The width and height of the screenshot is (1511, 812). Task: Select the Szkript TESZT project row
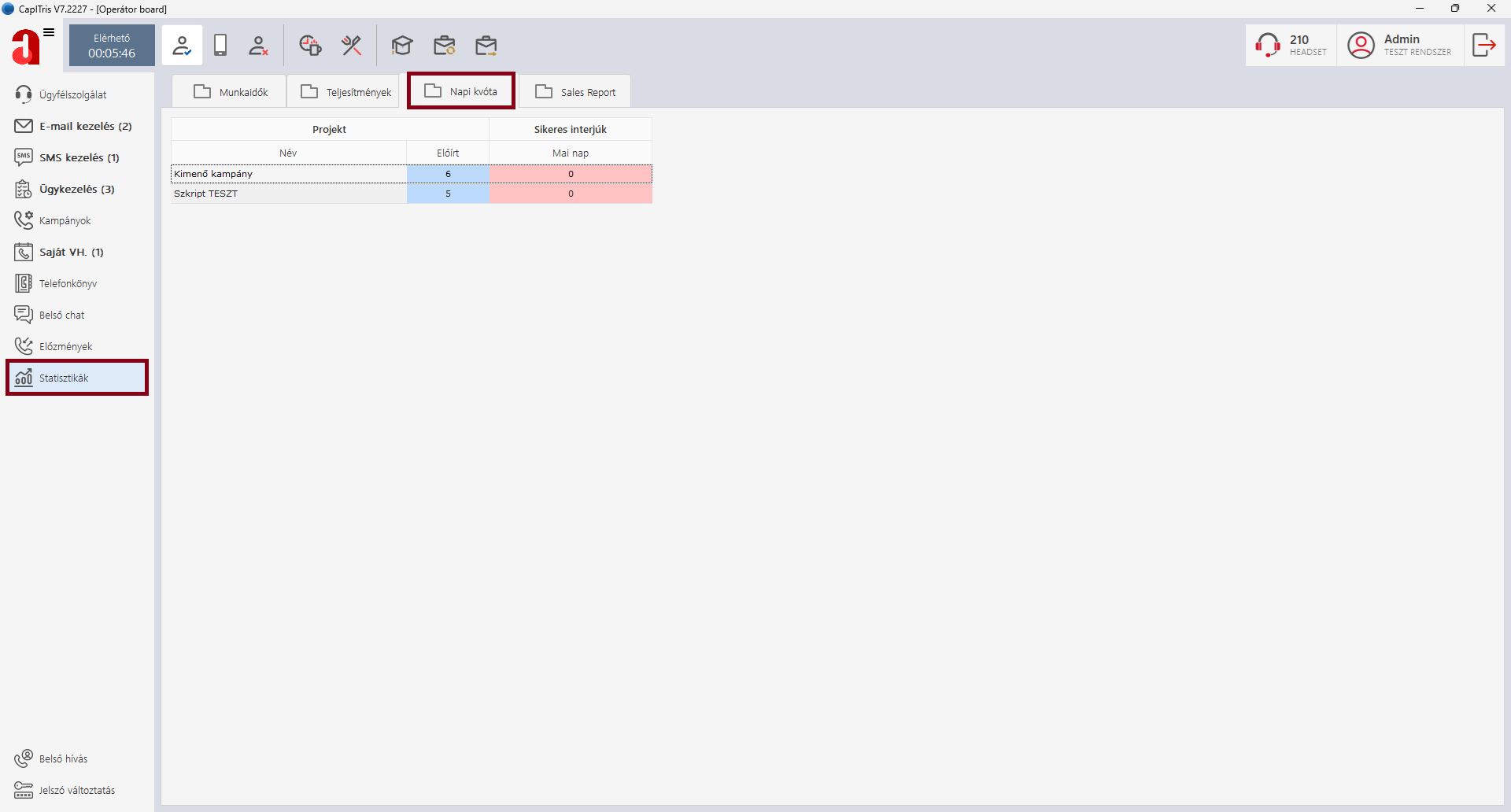click(x=288, y=194)
